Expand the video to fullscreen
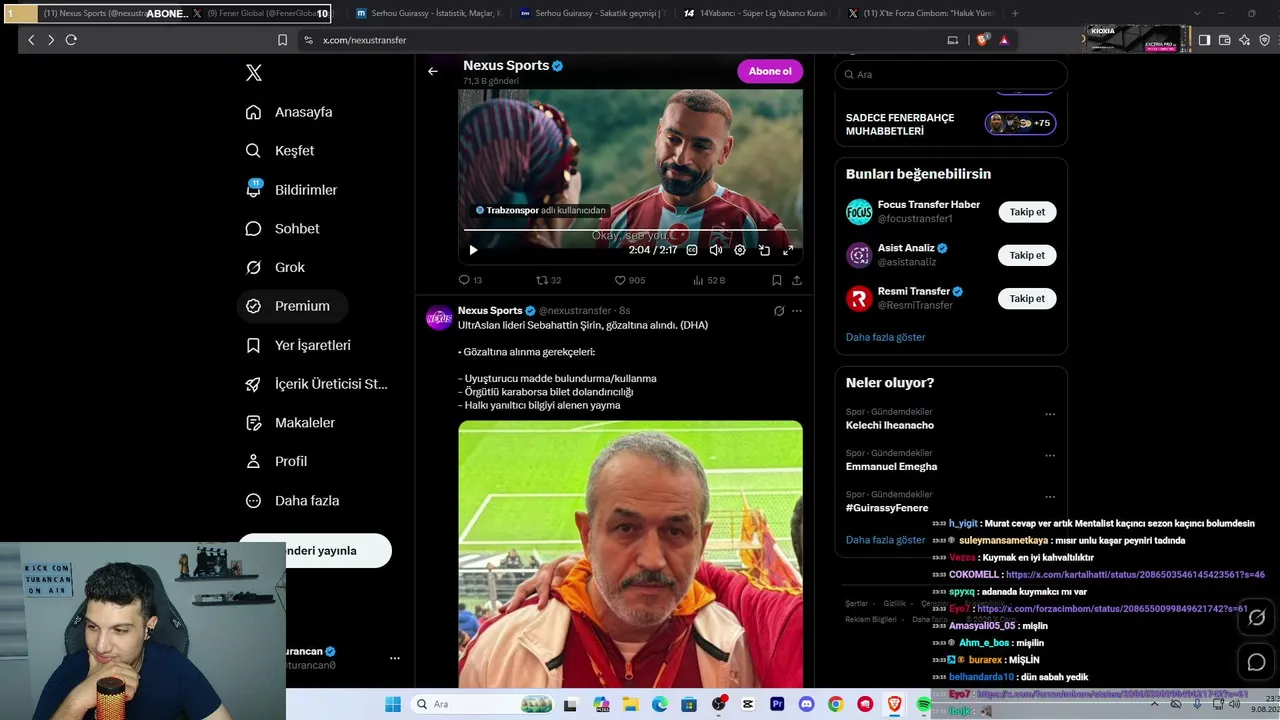1280x720 pixels. 788,250
